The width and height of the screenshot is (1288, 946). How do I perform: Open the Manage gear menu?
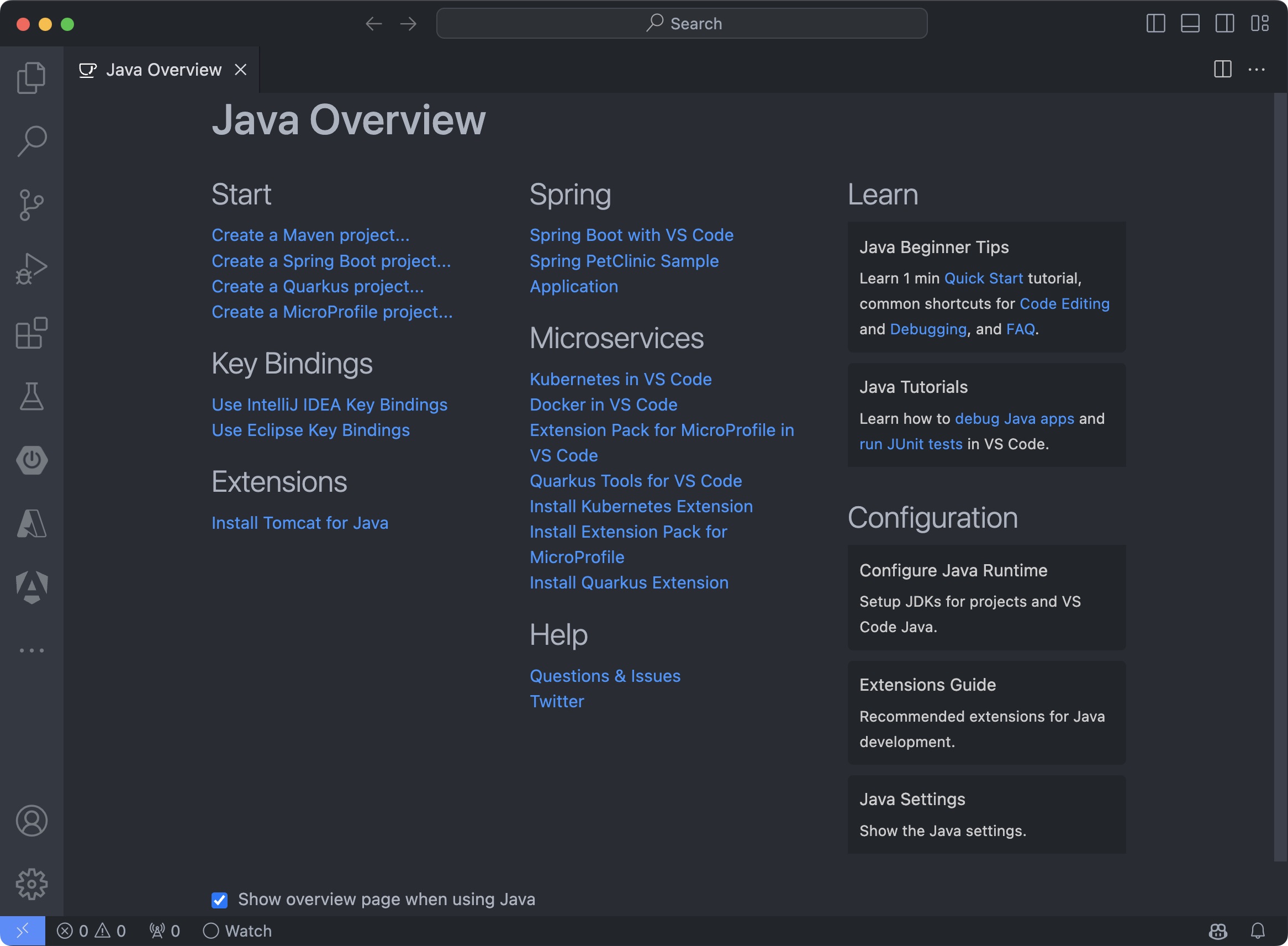point(31,884)
